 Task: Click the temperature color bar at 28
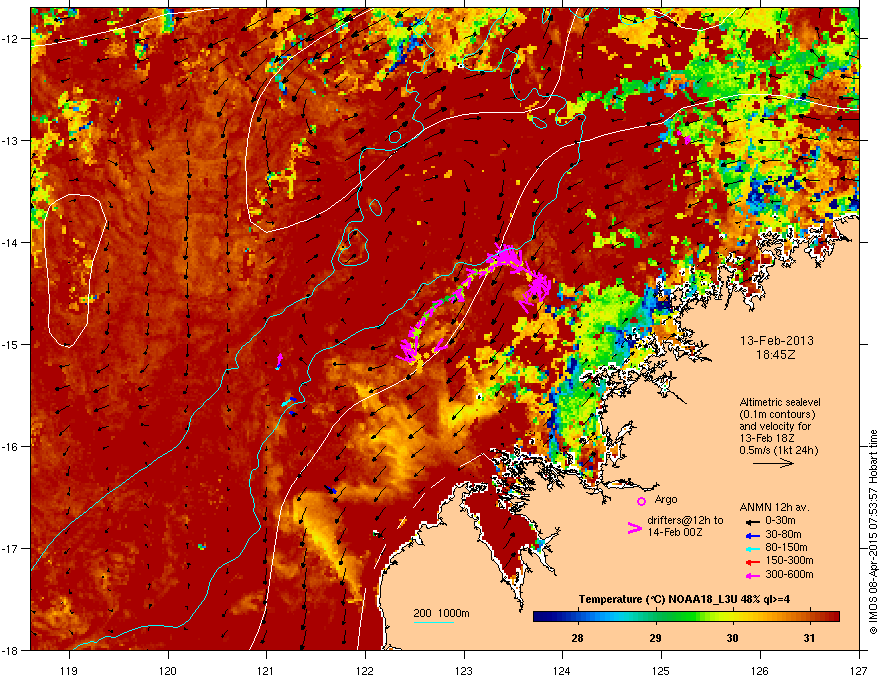[577, 617]
